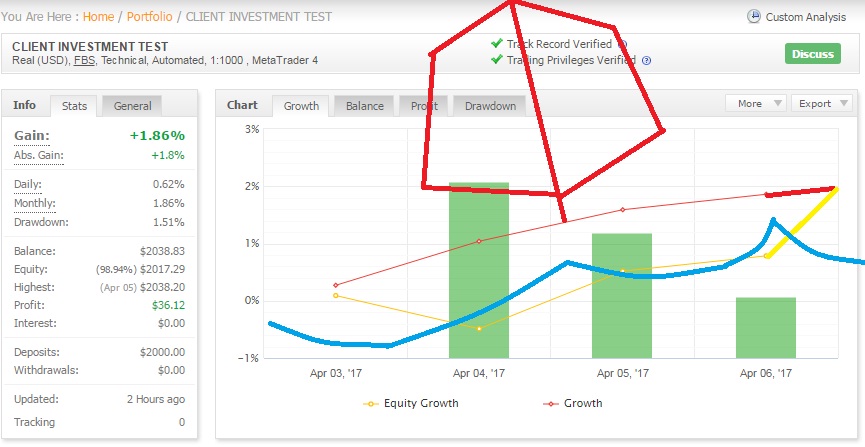
Task: Toggle the Equity Growth legend marker
Action: click(371, 404)
